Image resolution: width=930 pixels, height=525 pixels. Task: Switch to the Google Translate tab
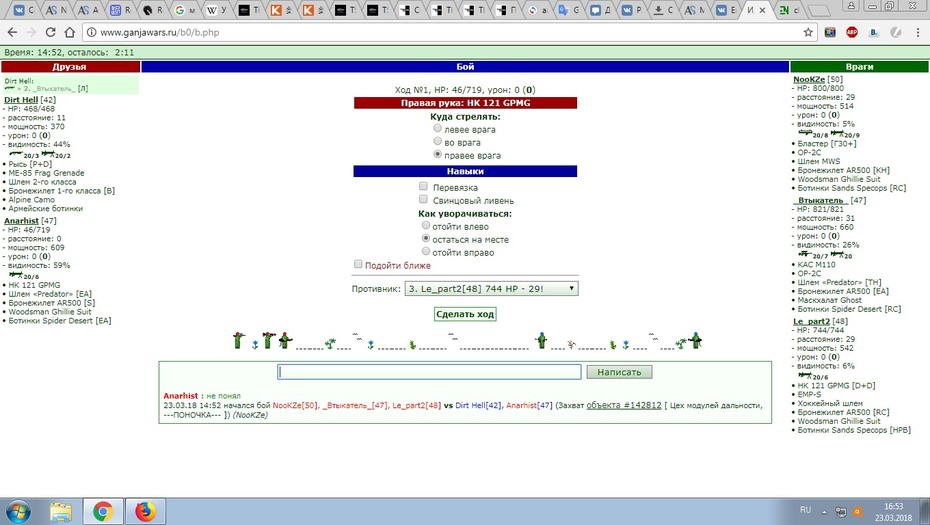[x=569, y=10]
